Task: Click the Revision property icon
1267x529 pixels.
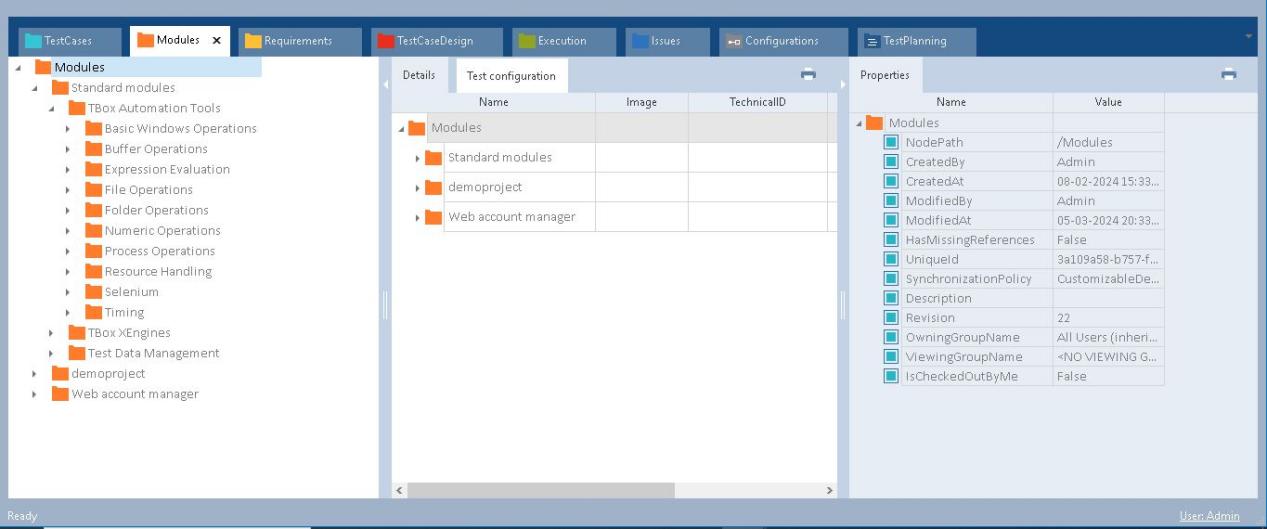Action: (x=891, y=318)
